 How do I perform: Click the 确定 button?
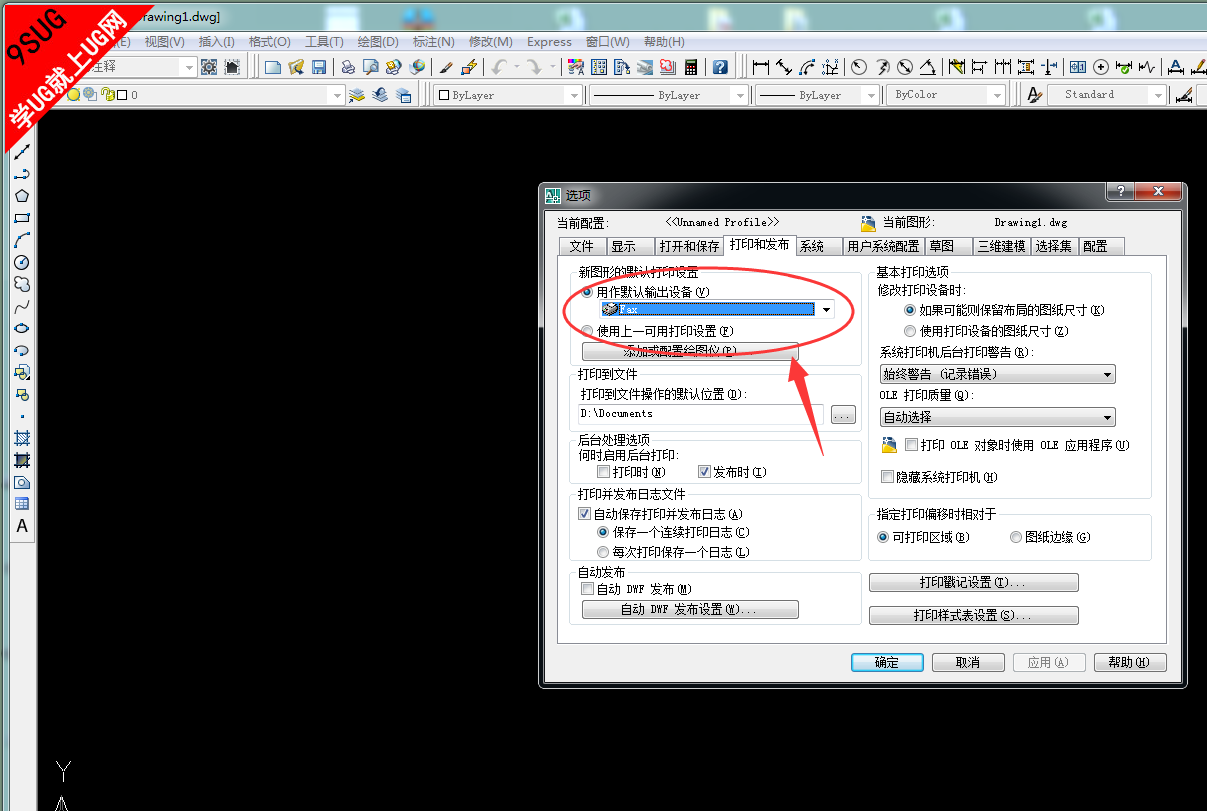tap(887, 662)
